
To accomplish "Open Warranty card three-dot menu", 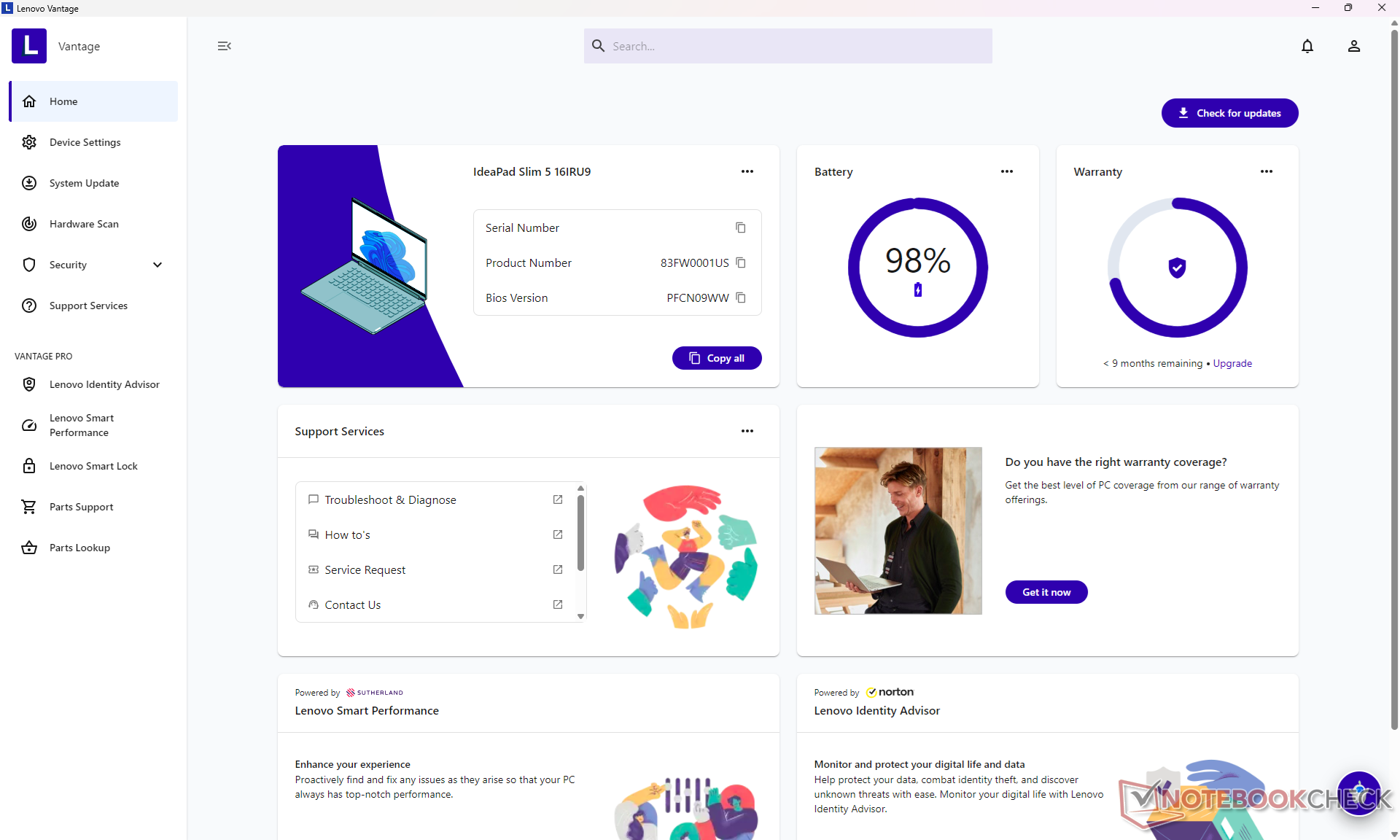I will tap(1266, 171).
